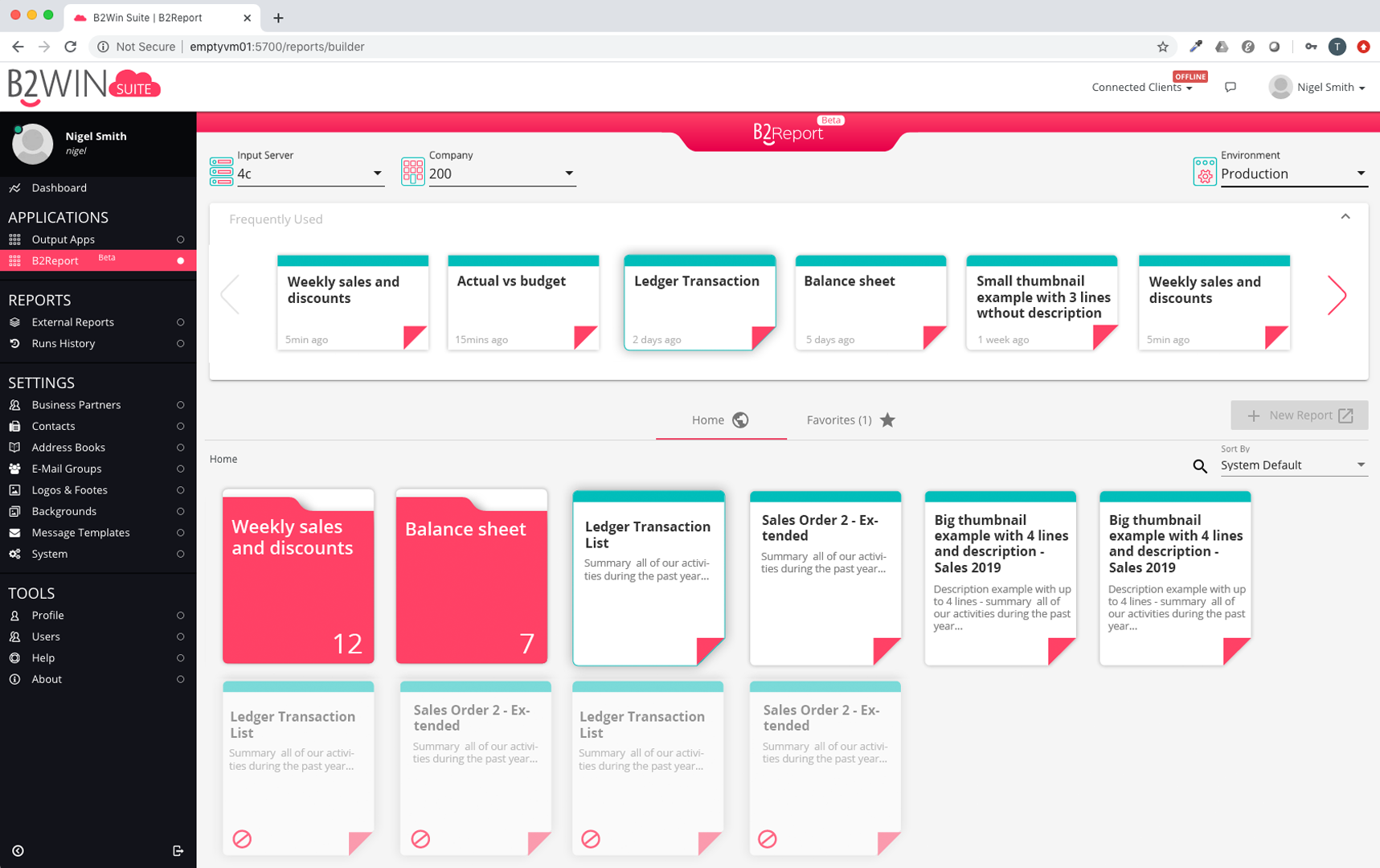The height and width of the screenshot is (868, 1380).
Task: Open Actual vs budget frequently used card
Action: click(x=523, y=303)
